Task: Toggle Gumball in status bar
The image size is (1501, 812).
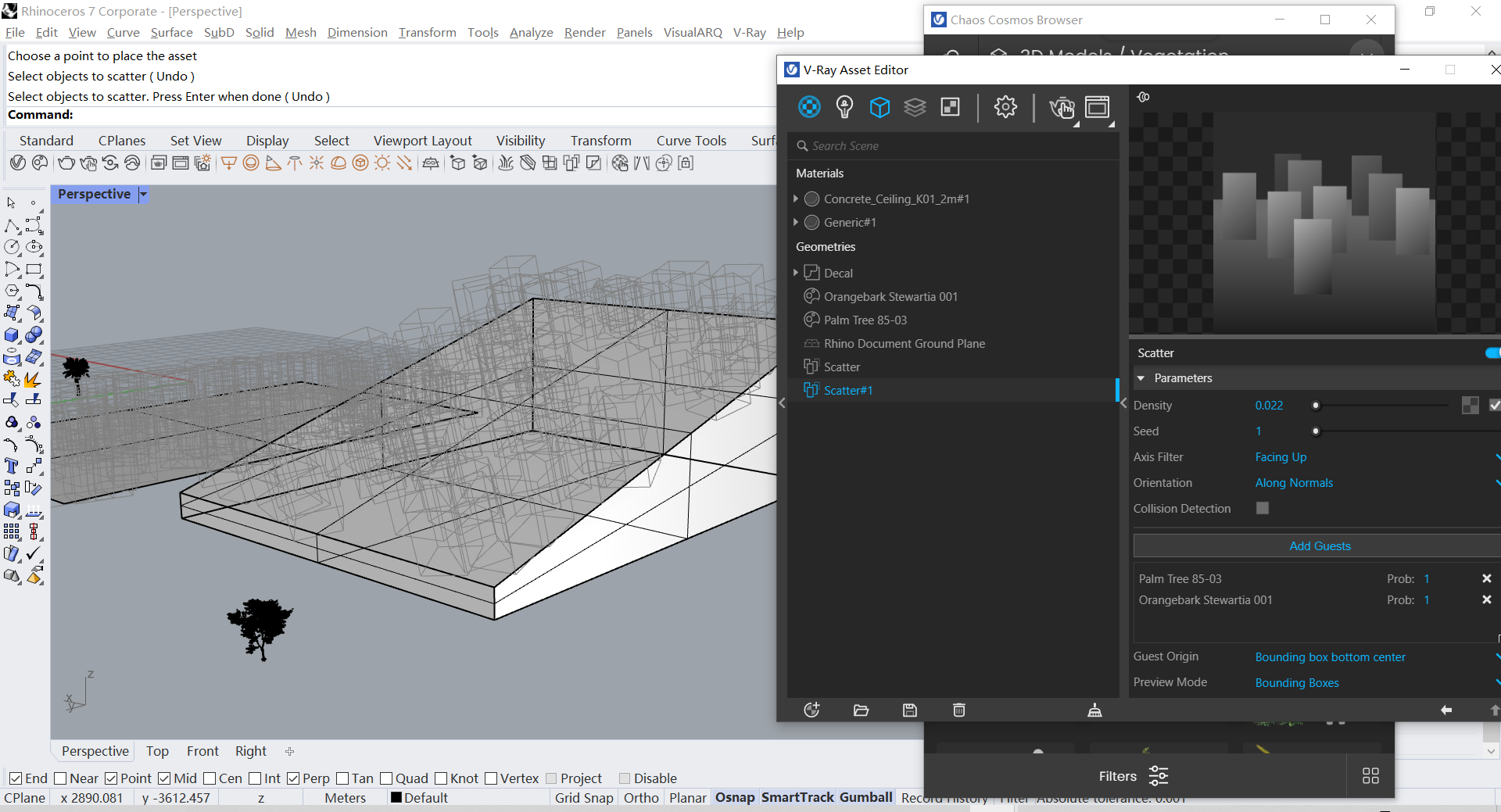Action: tap(866, 797)
